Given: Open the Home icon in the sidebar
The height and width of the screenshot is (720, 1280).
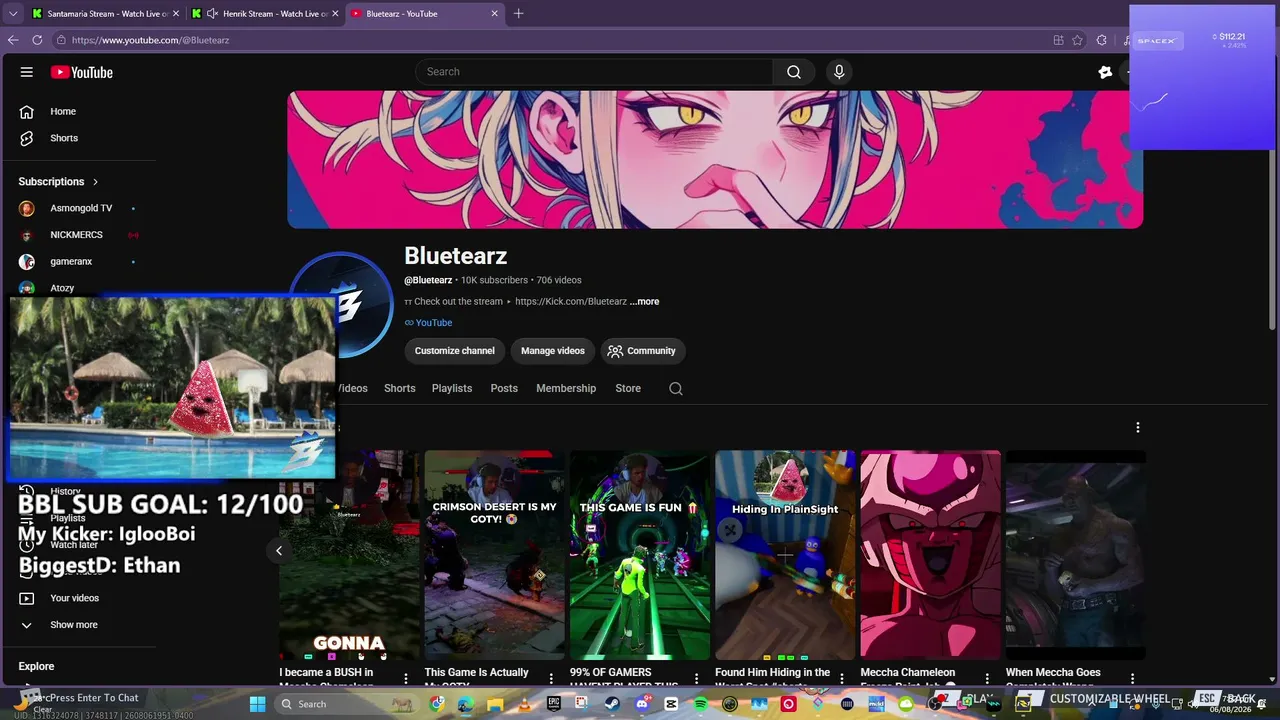Looking at the screenshot, I should click(27, 111).
